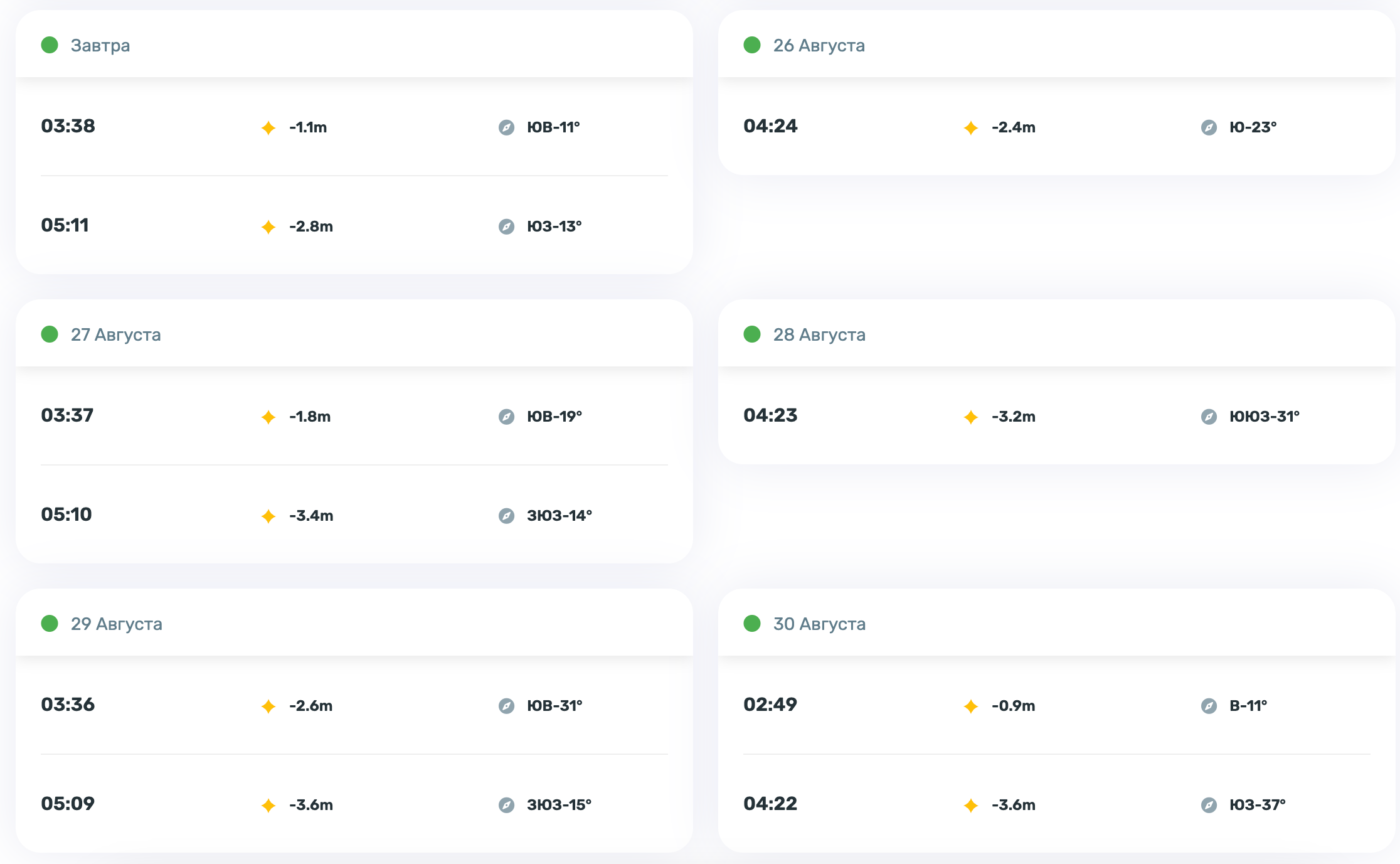Click the star icon next to -3.2m

click(971, 417)
